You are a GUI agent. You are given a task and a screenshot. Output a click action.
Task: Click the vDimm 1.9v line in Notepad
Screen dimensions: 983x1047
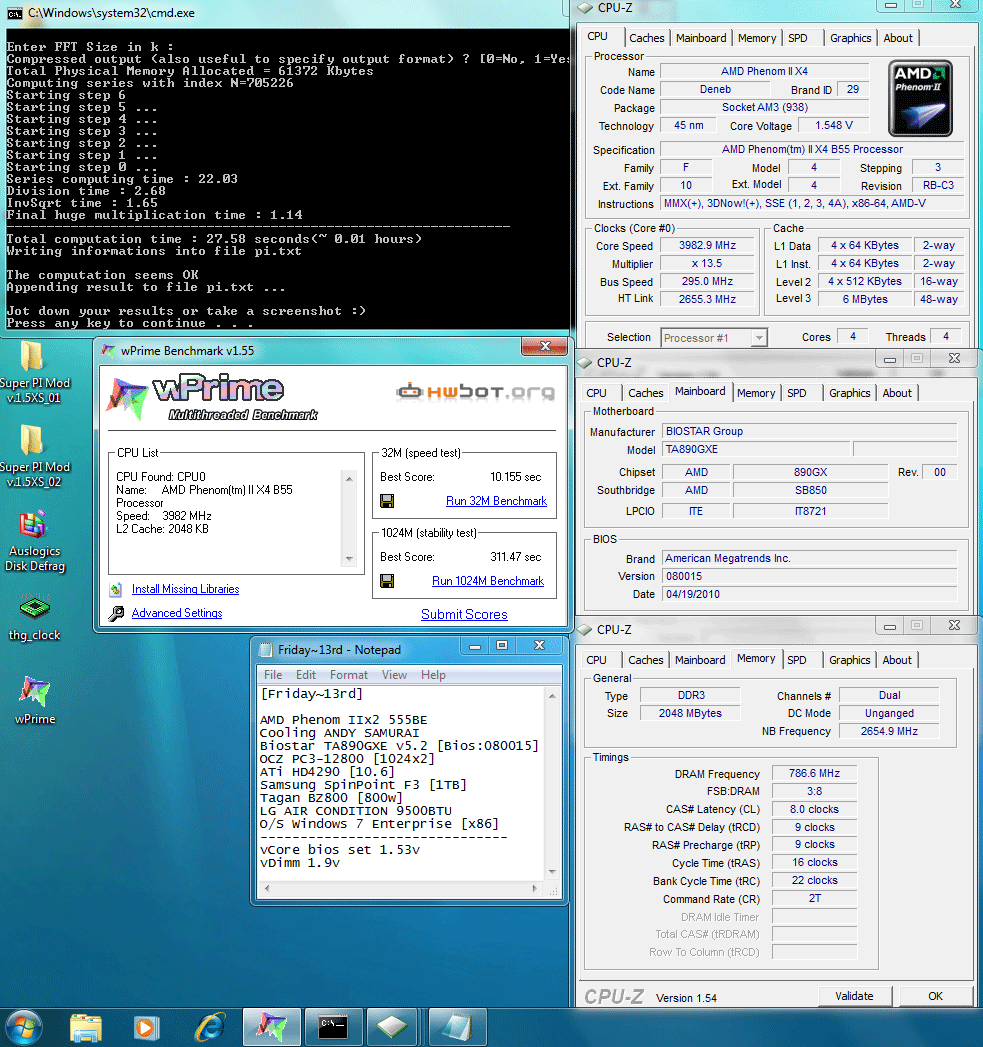(x=300, y=863)
